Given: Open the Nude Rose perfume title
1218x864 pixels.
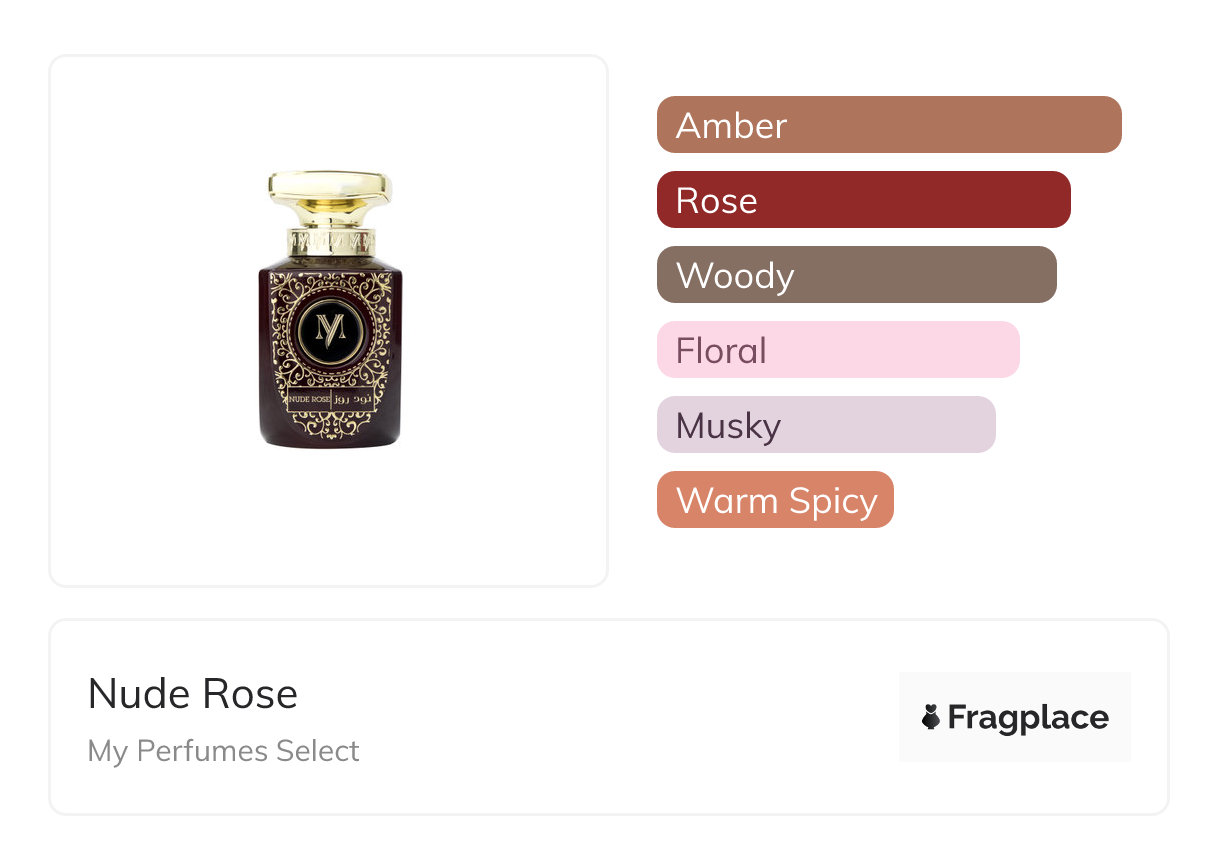Looking at the screenshot, I should [x=193, y=694].
